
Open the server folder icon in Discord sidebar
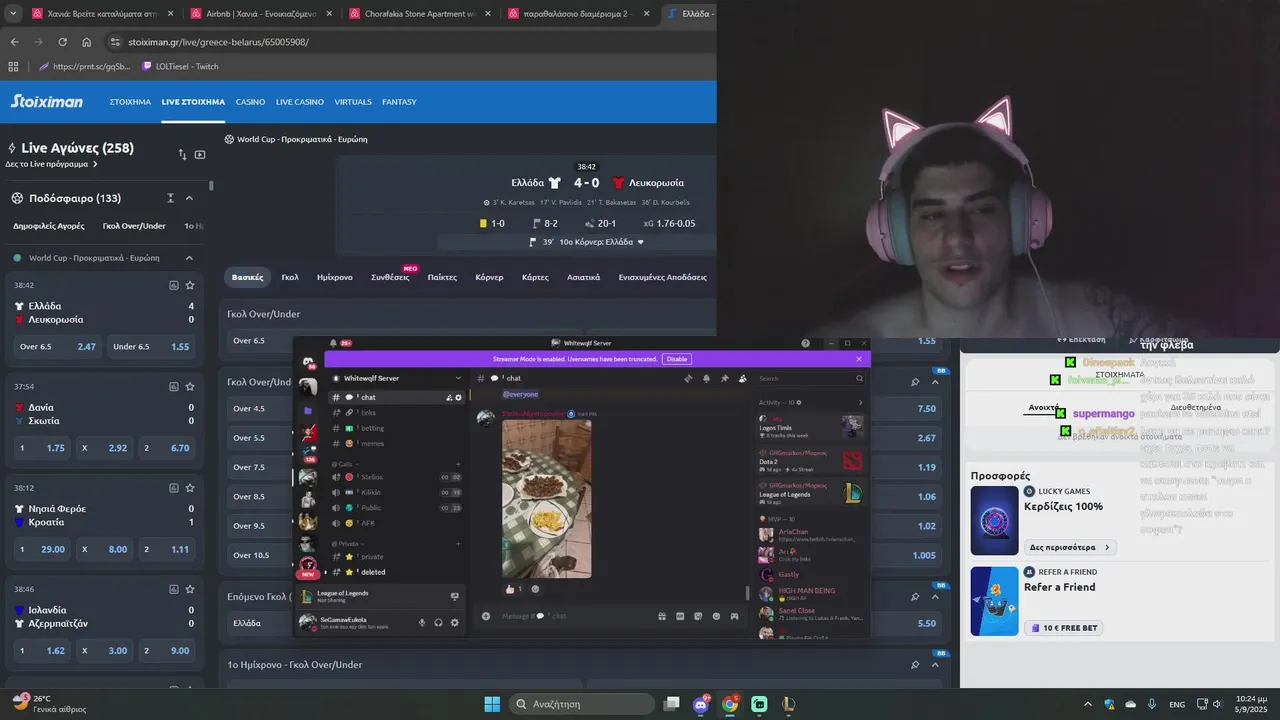pyautogui.click(x=308, y=410)
